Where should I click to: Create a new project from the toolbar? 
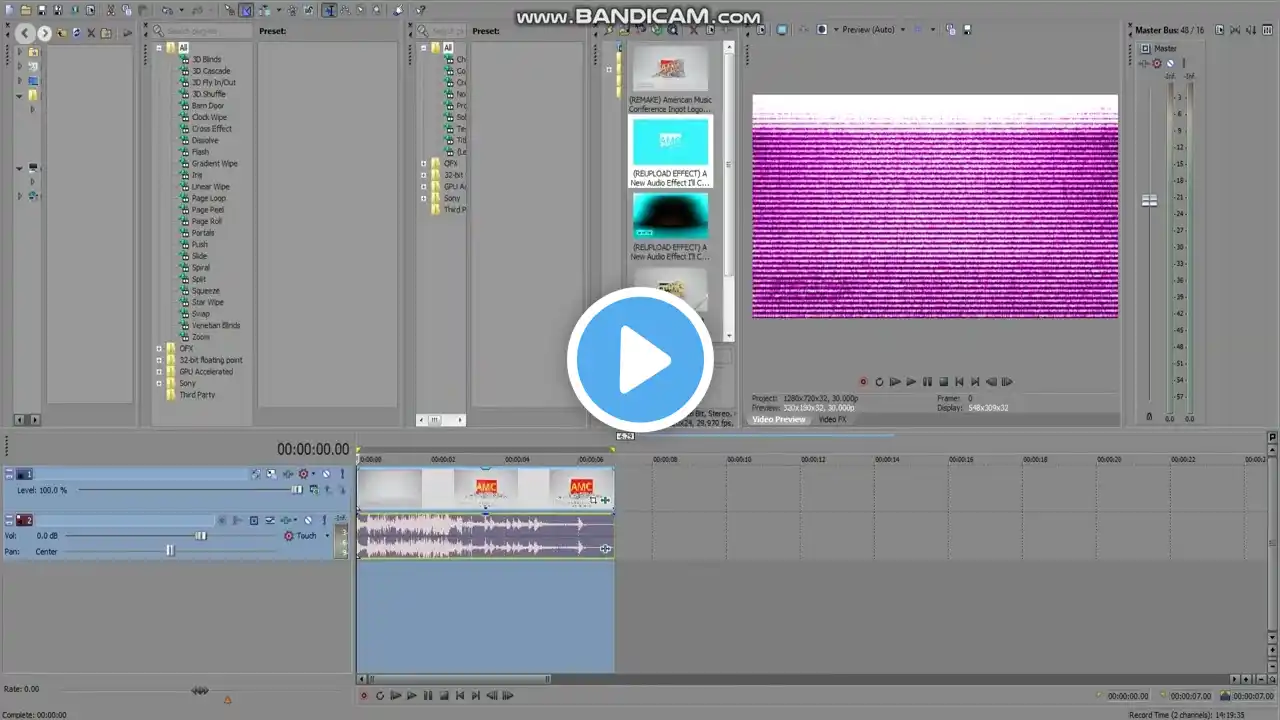[7, 10]
